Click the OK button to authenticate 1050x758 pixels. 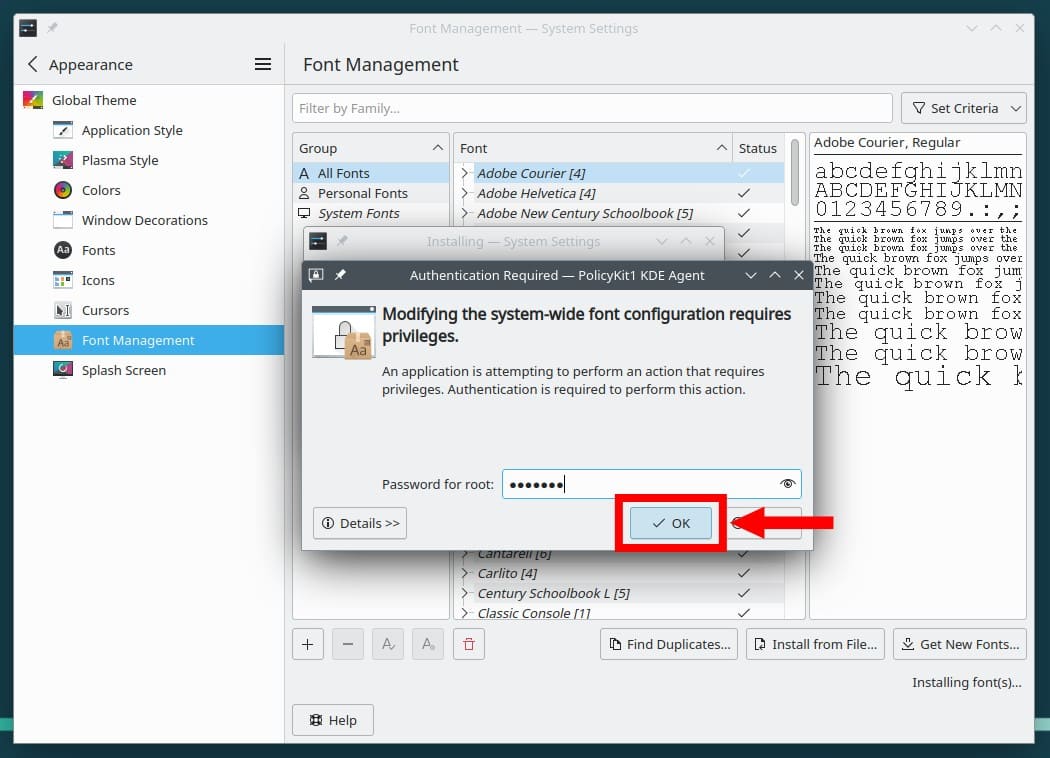pyautogui.click(x=669, y=522)
